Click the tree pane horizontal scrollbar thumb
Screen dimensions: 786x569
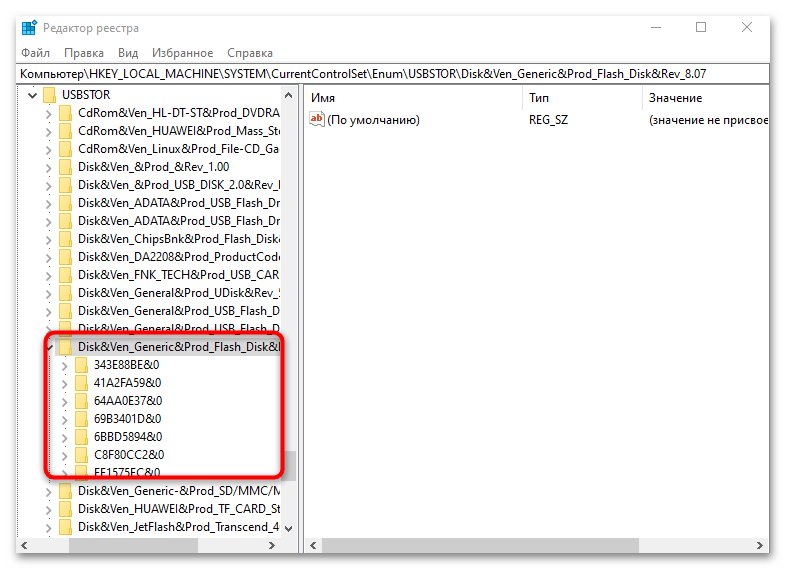pos(133,545)
